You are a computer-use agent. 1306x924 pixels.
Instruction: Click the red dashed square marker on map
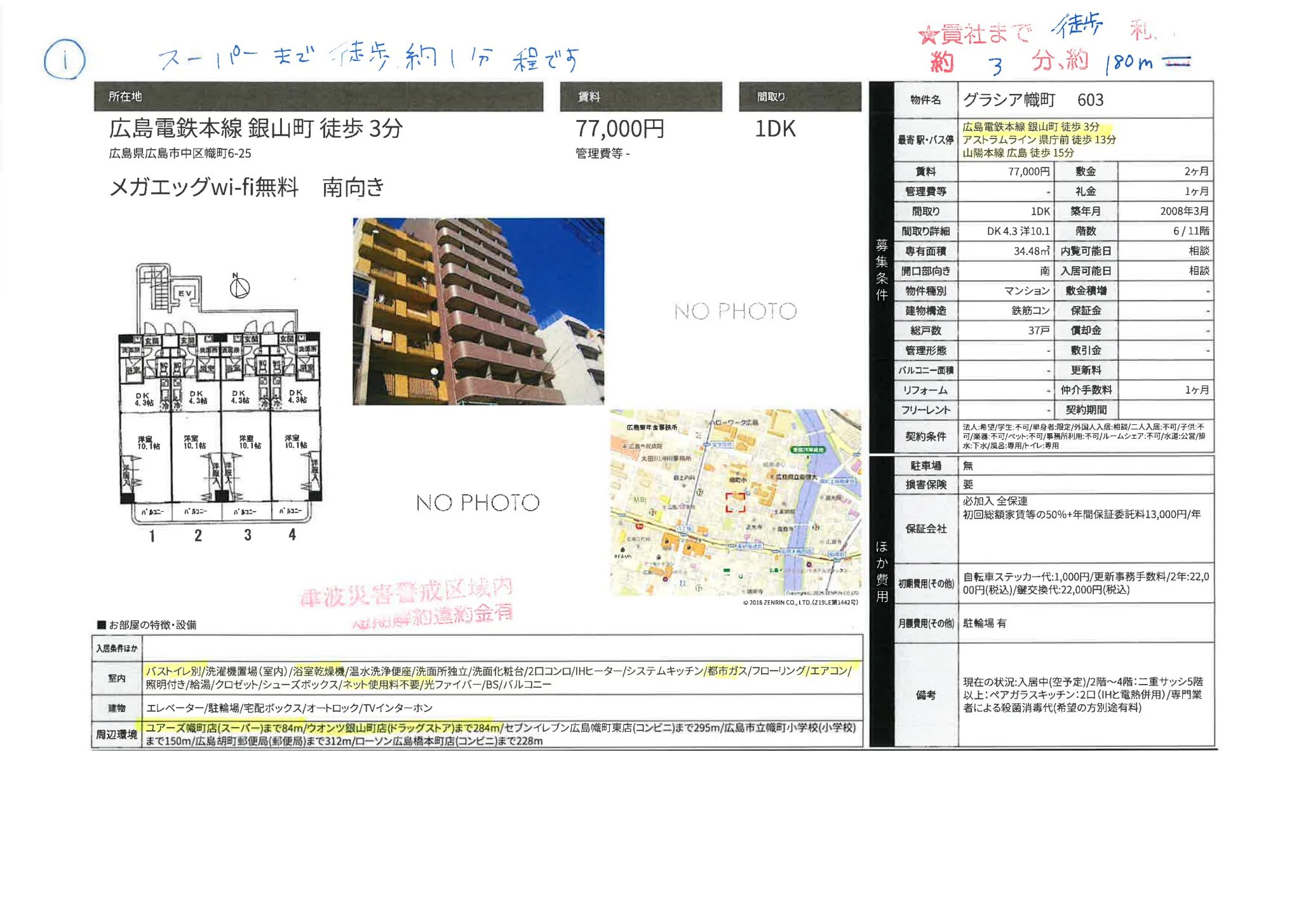tap(736, 502)
